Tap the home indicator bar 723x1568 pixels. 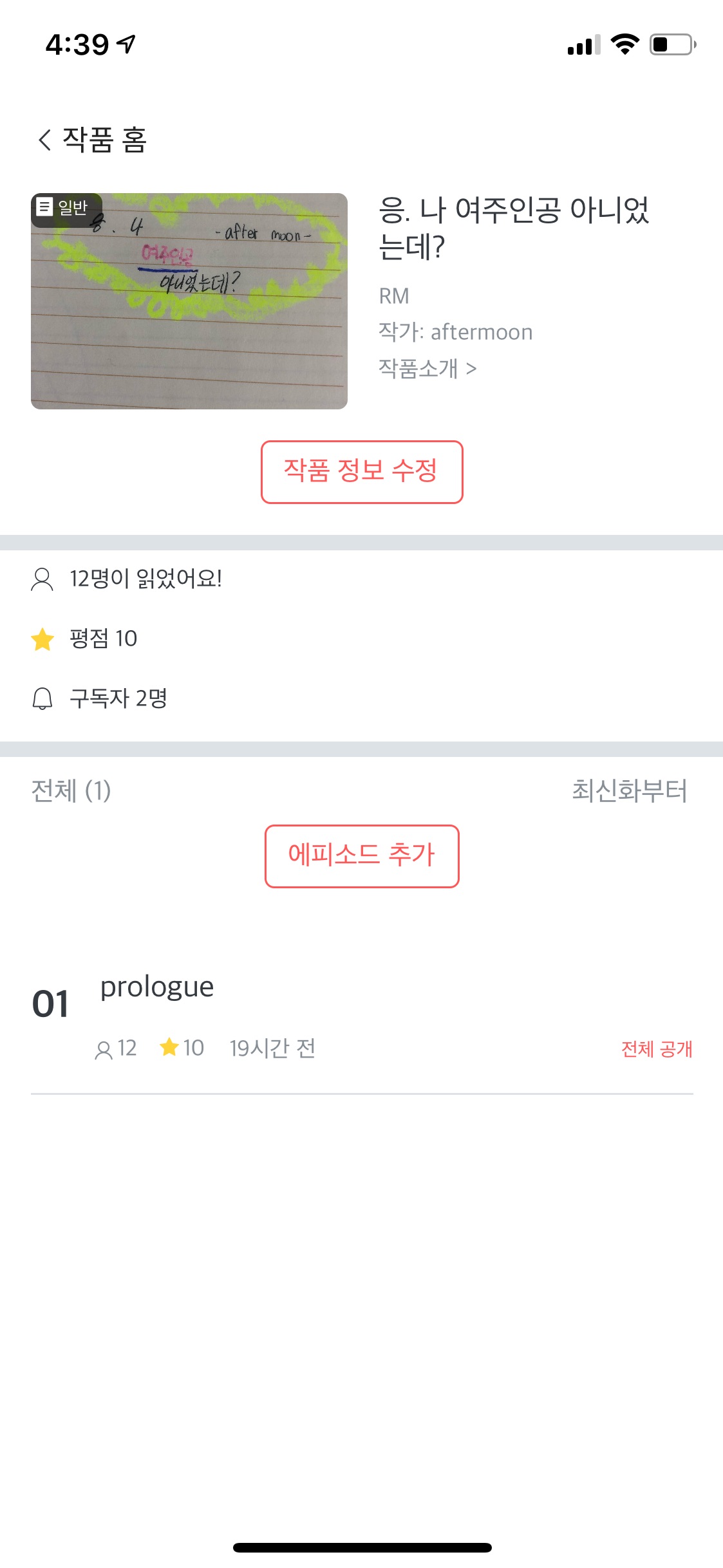coord(362,1547)
